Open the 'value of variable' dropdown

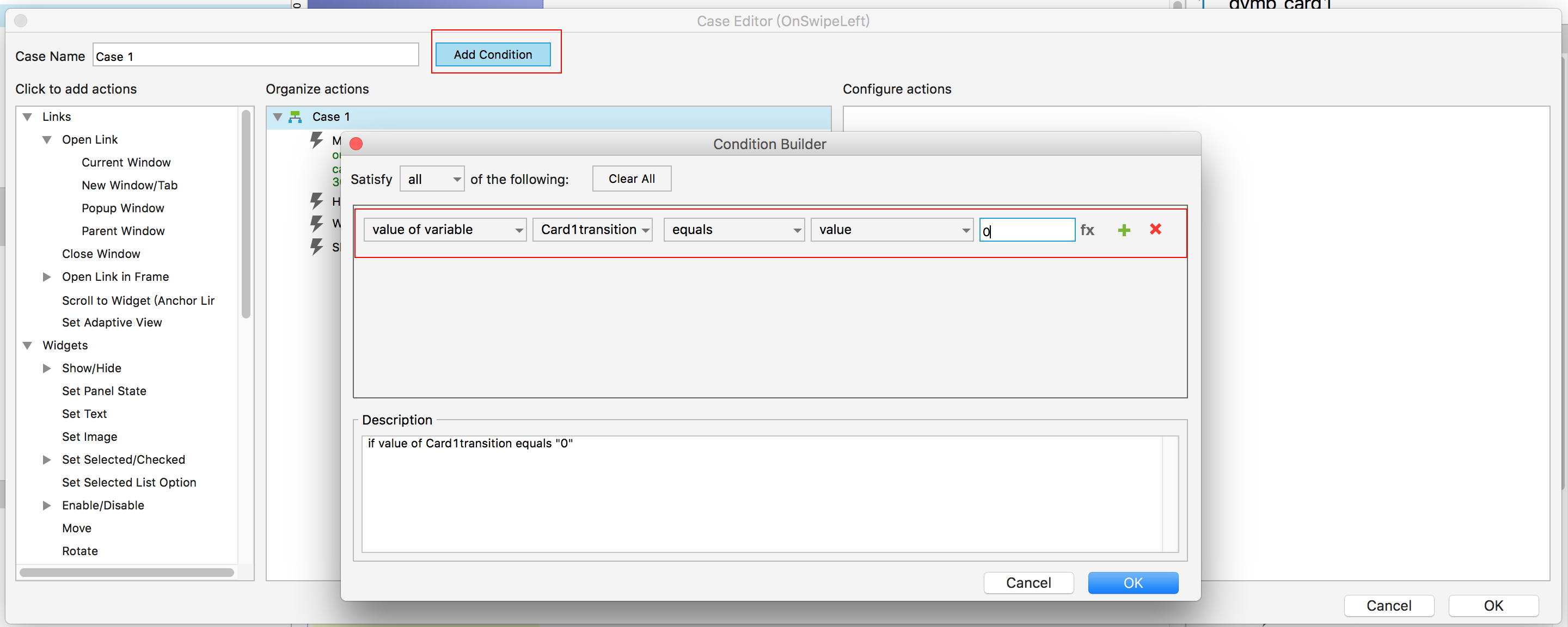445,230
